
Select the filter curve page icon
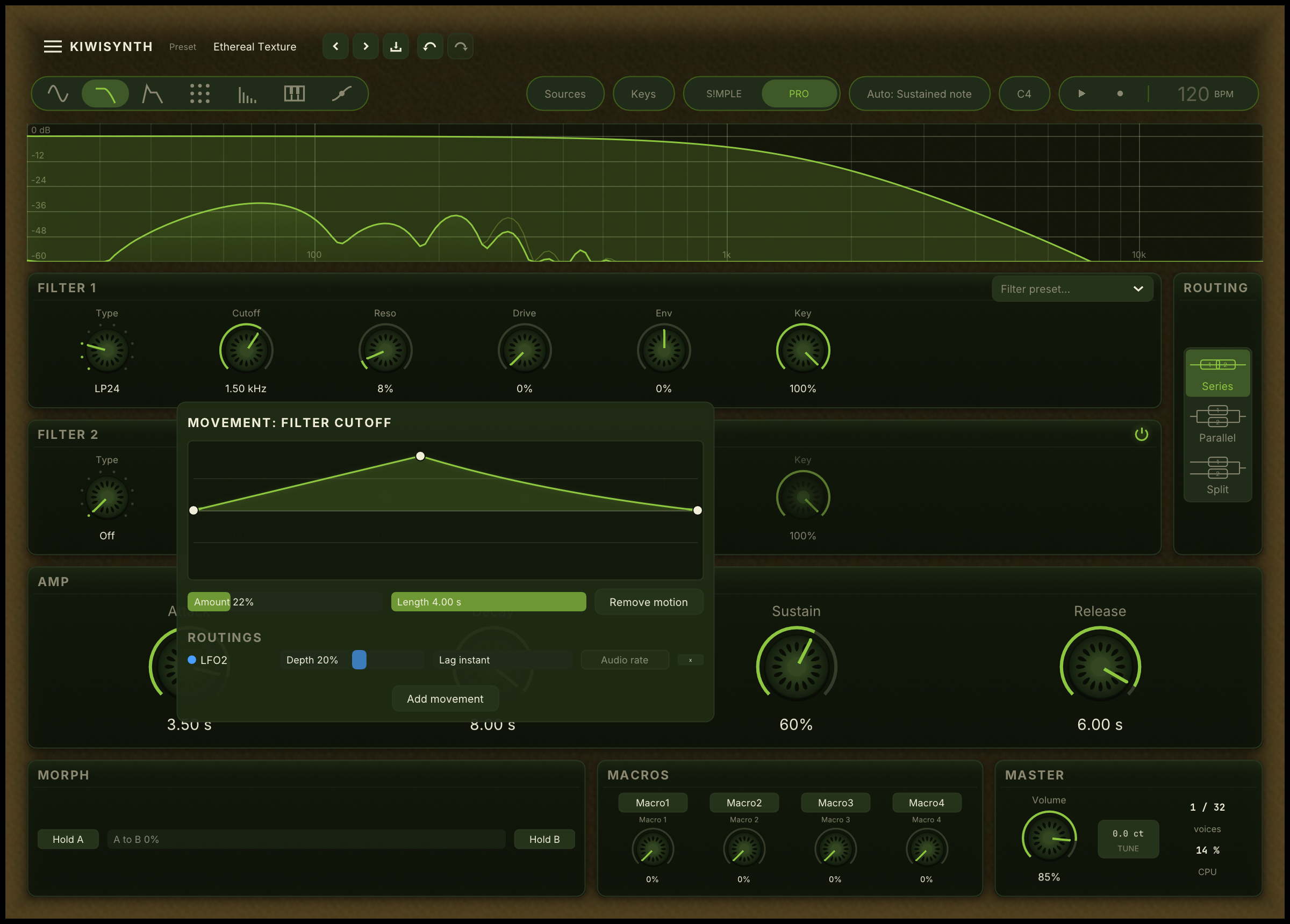click(x=105, y=94)
